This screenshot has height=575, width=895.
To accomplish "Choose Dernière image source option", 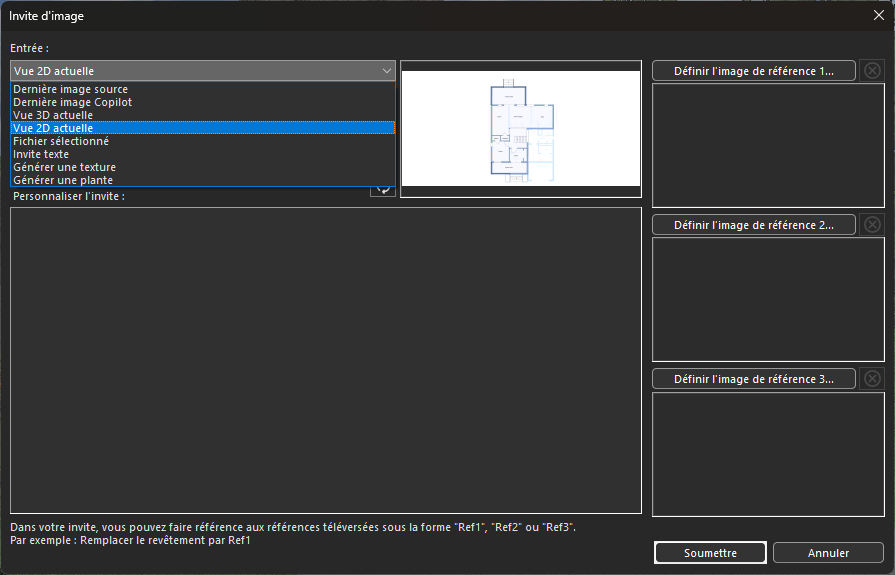I will (x=203, y=89).
